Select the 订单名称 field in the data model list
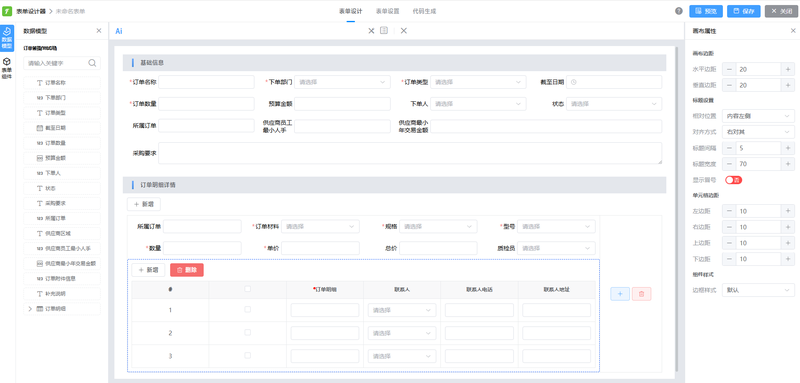The width and height of the screenshot is (800, 383). (62, 83)
